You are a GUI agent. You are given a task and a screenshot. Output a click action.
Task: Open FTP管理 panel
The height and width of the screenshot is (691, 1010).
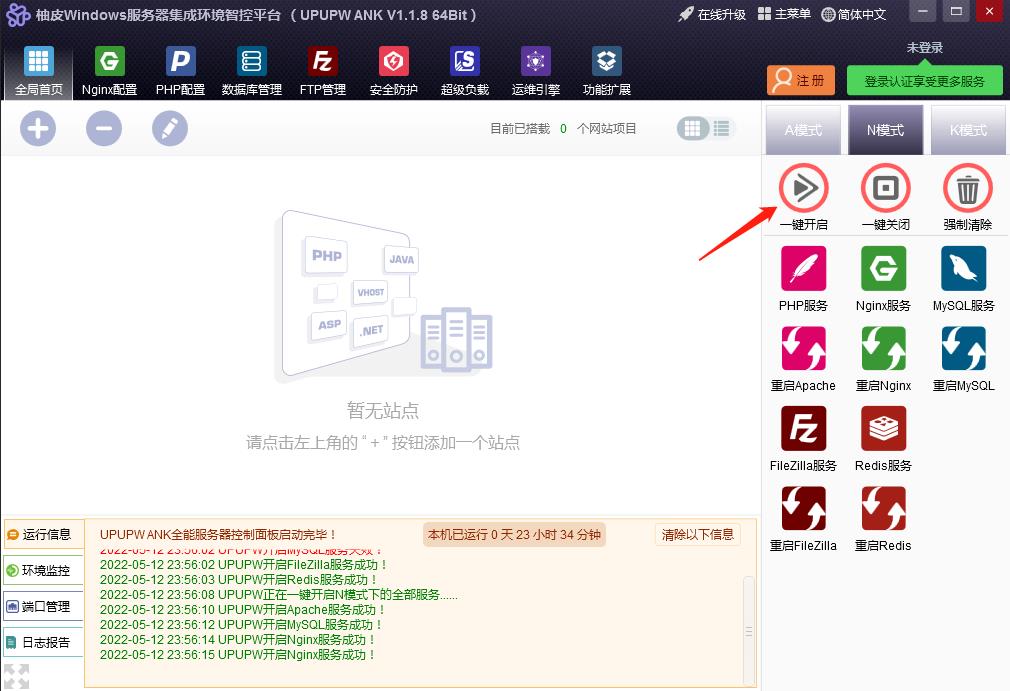tap(322, 71)
